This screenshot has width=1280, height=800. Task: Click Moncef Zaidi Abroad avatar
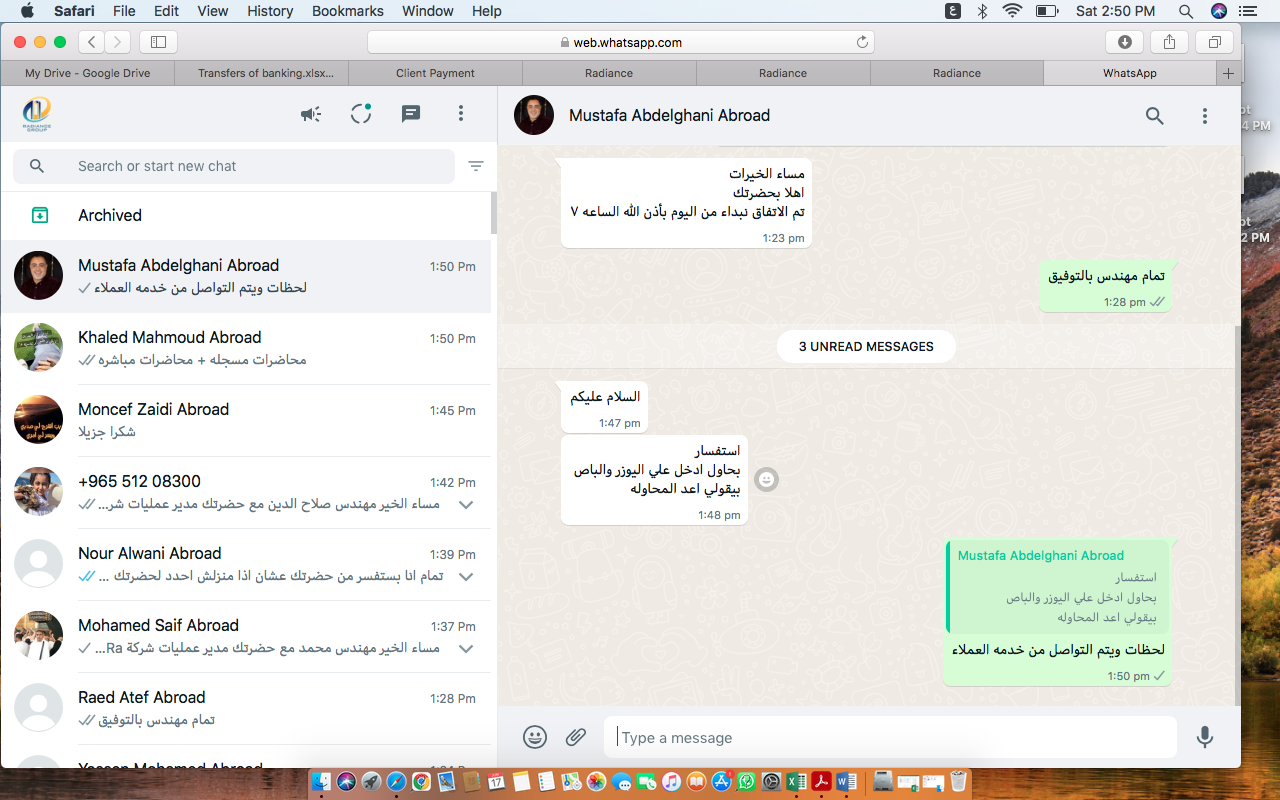[39, 419]
